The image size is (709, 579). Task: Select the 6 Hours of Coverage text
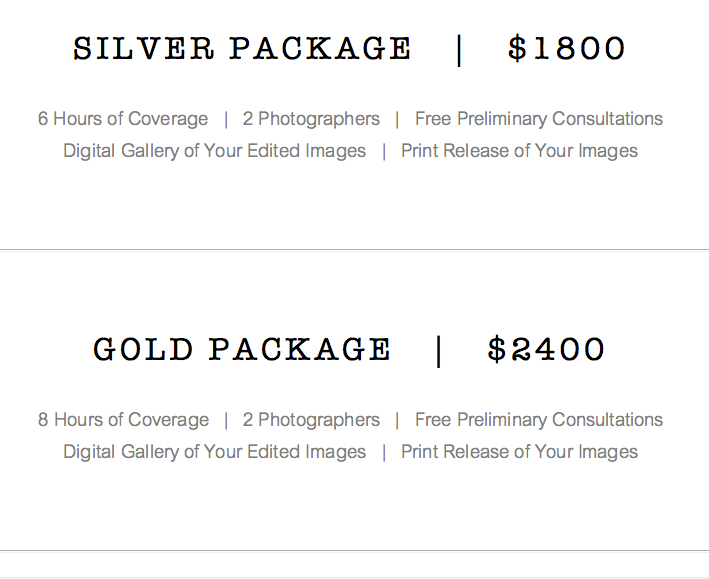point(123,119)
